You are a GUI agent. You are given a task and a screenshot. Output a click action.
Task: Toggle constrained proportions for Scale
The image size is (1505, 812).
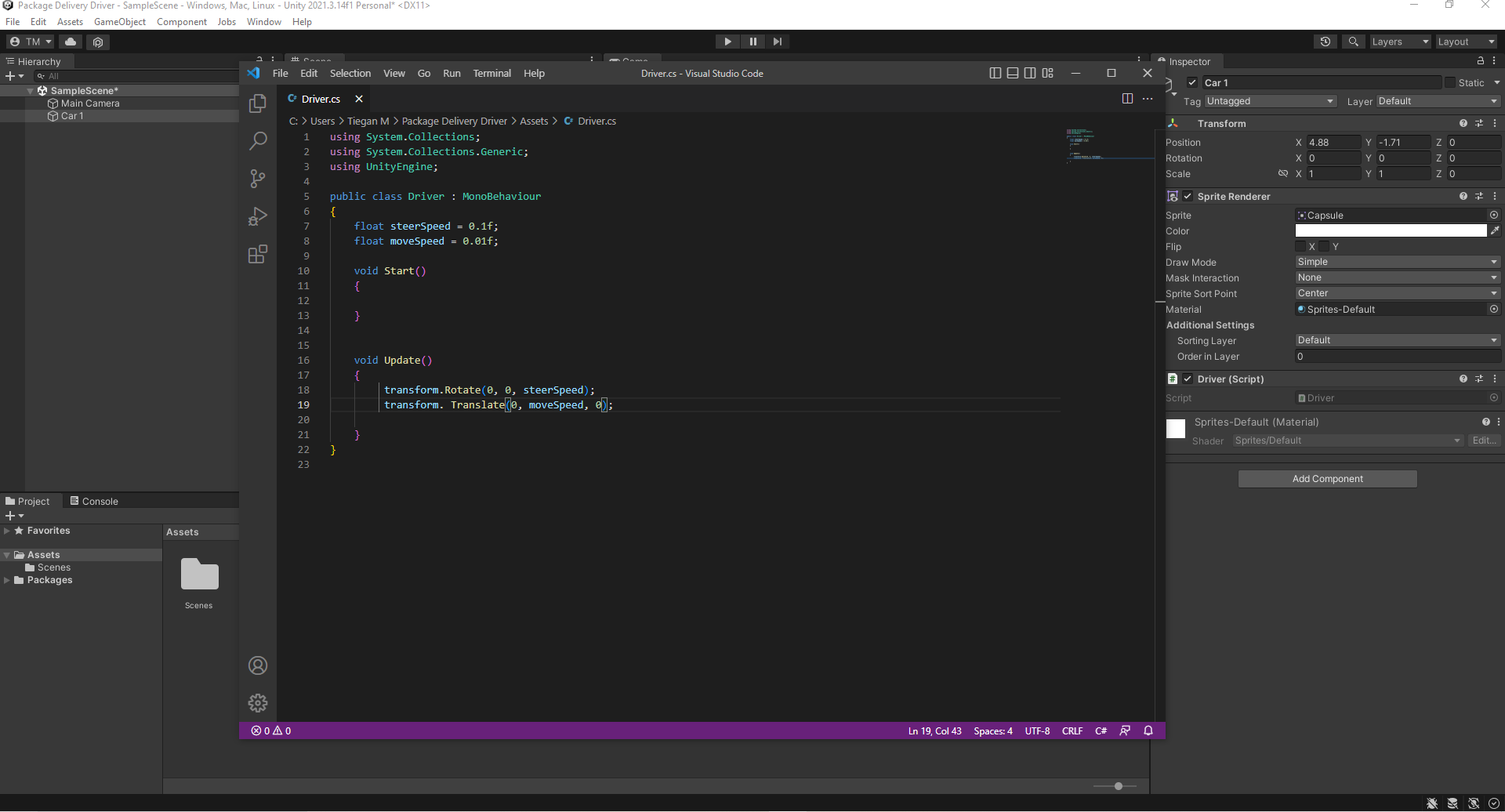coord(1283,173)
